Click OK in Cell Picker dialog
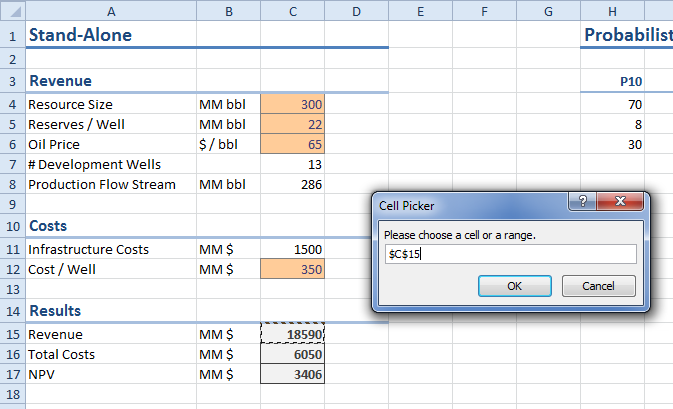This screenshot has width=673, height=409. click(x=514, y=286)
